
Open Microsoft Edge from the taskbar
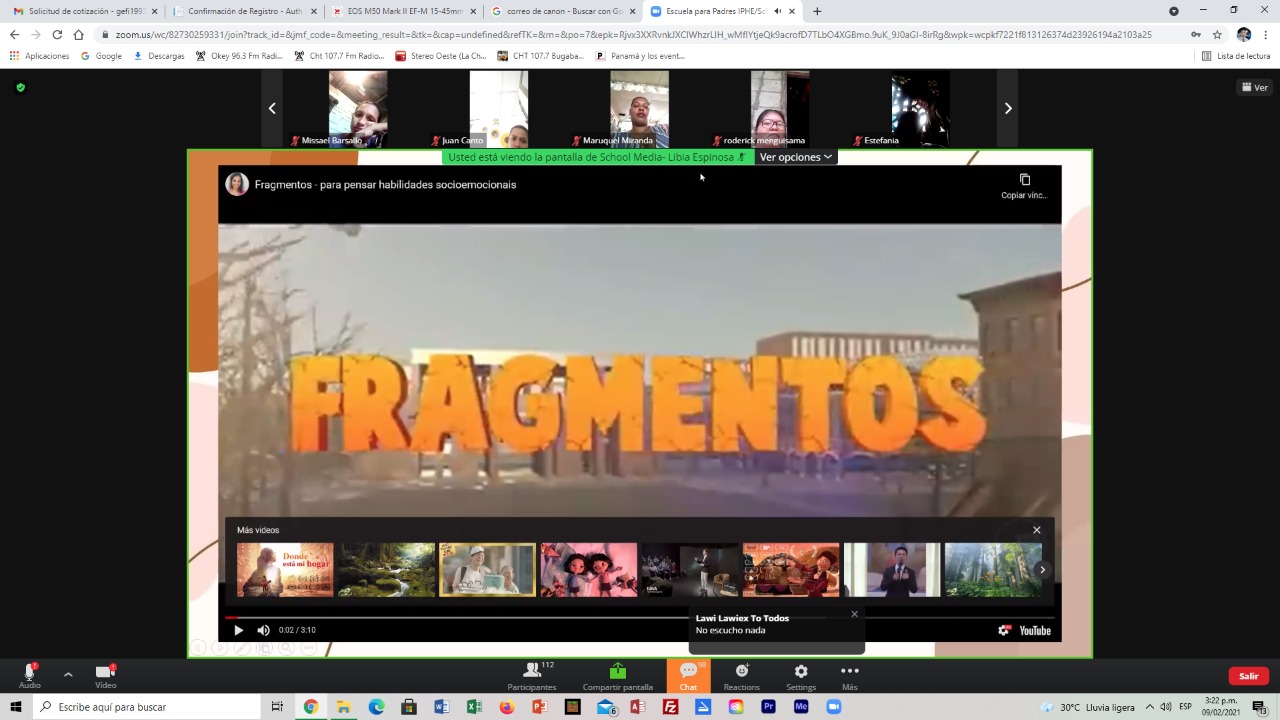376,707
